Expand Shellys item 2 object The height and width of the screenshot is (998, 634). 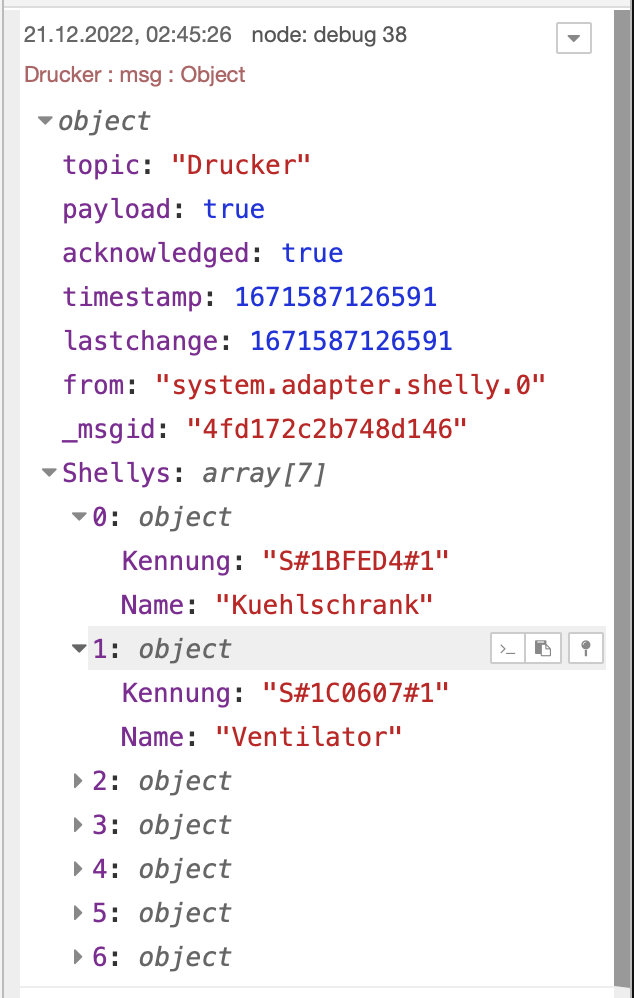79,782
